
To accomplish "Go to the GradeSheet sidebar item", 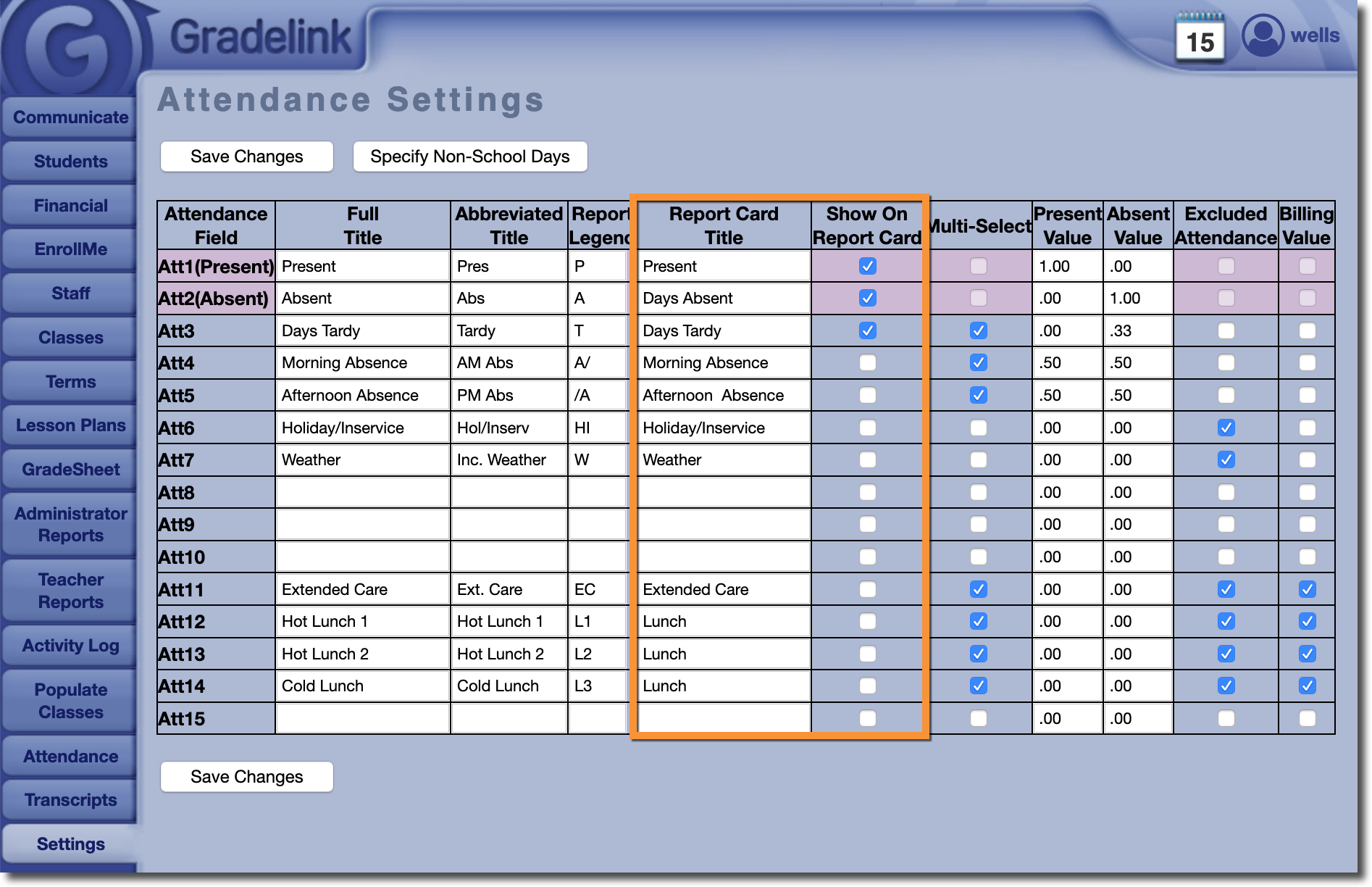I will tap(70, 470).
